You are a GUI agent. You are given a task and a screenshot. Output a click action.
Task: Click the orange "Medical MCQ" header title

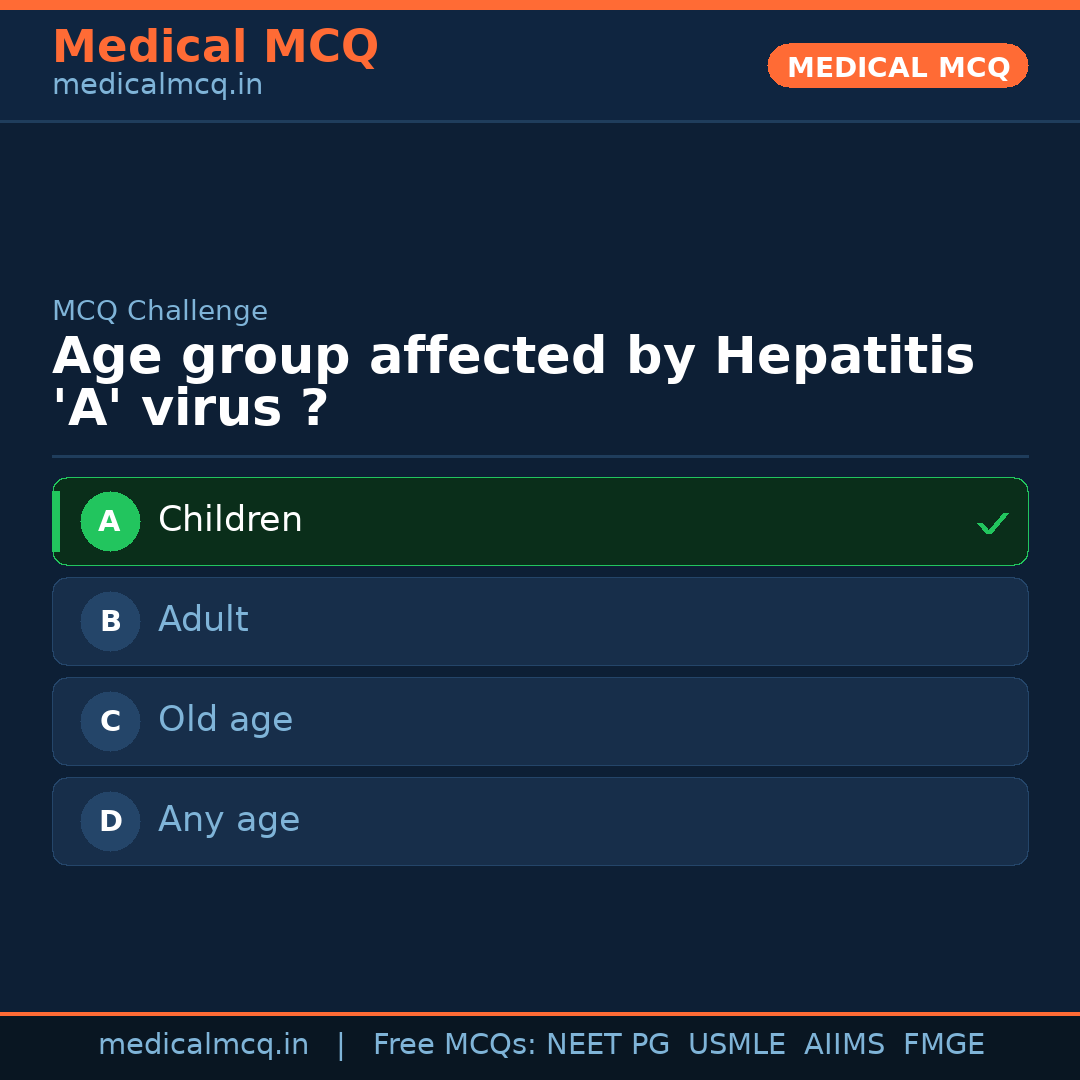click(215, 47)
